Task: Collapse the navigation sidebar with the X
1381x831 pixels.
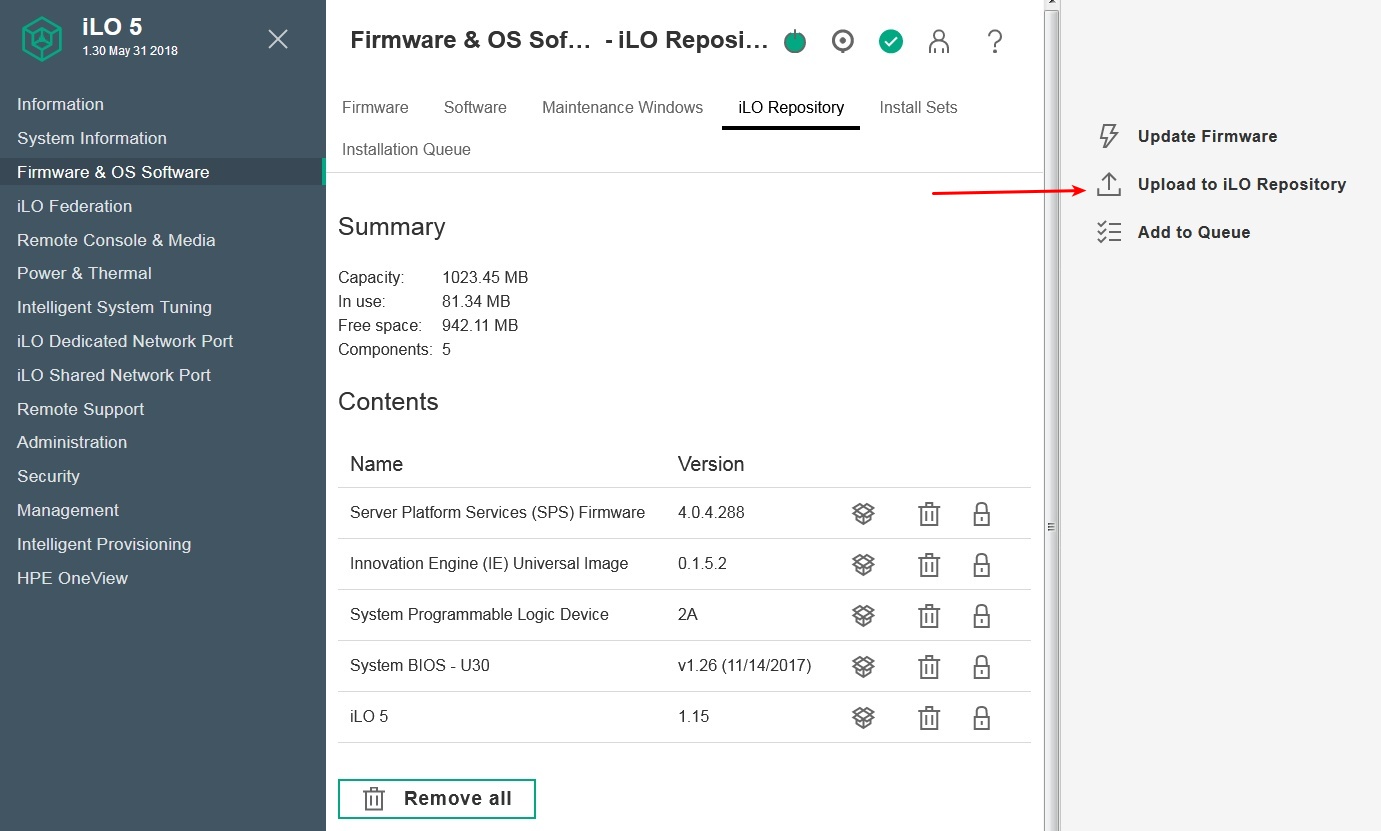Action: click(x=277, y=38)
